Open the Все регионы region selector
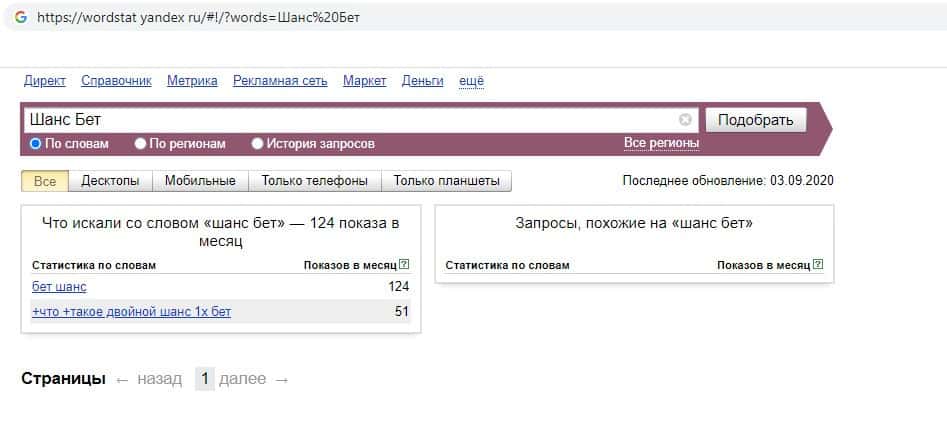The image size is (947, 436). (x=661, y=143)
